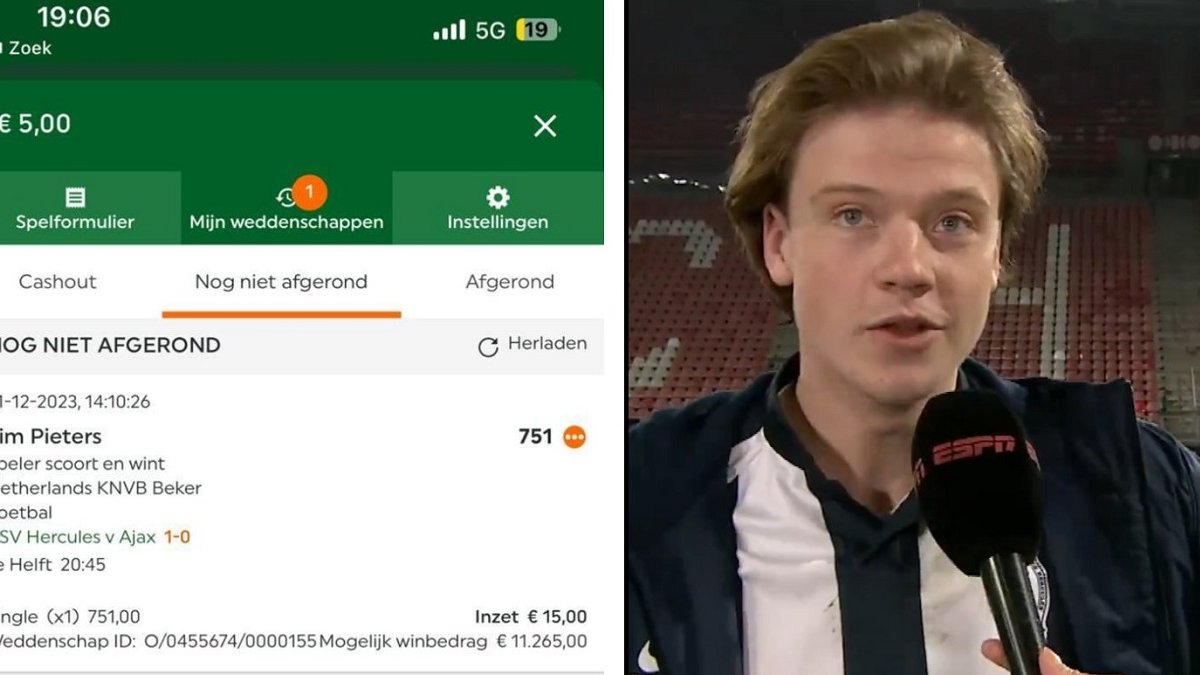Switch to the Cashout tab
The image size is (1200, 675).
coord(58,282)
